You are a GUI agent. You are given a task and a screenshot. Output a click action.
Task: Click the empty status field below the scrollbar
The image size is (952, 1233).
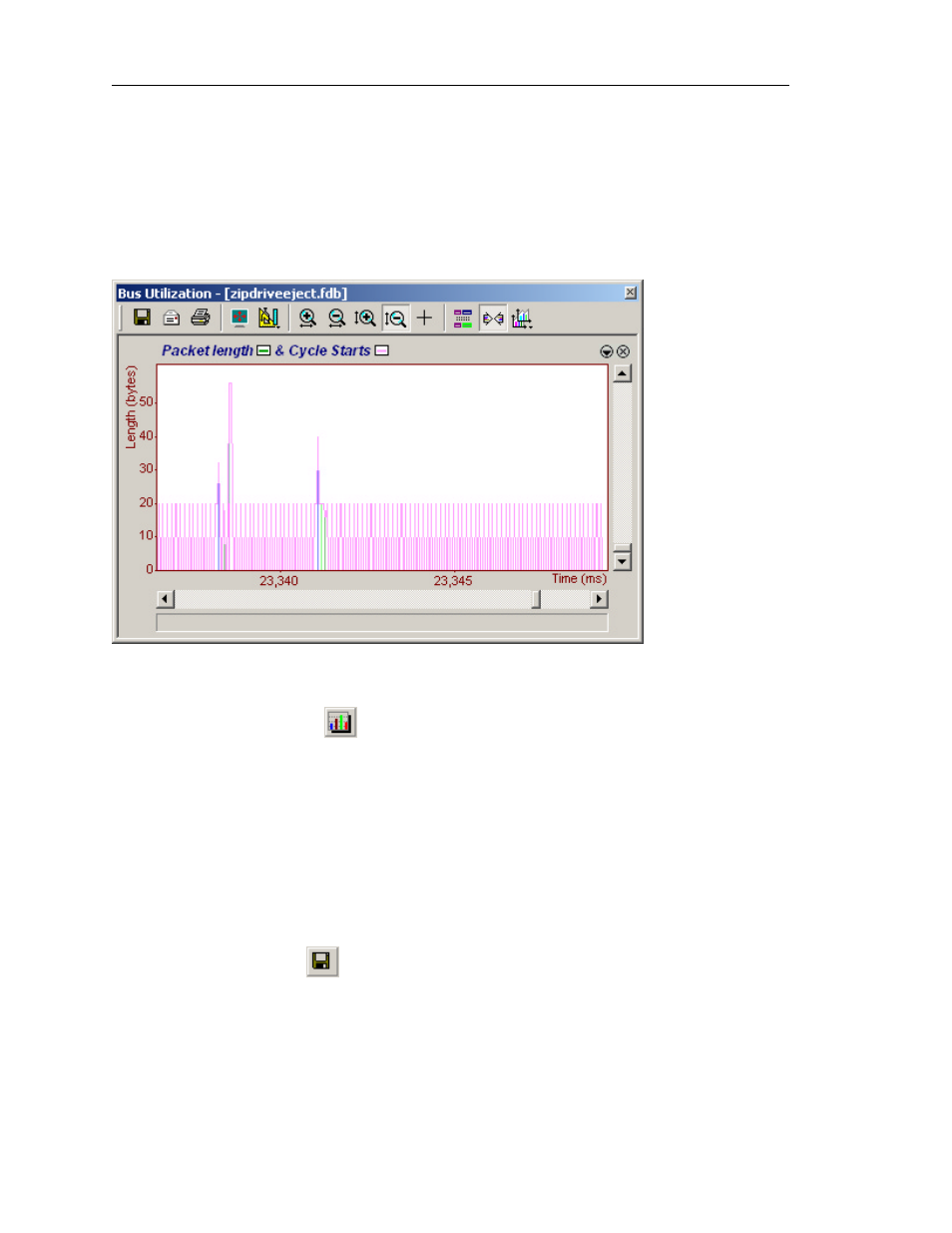click(x=382, y=622)
